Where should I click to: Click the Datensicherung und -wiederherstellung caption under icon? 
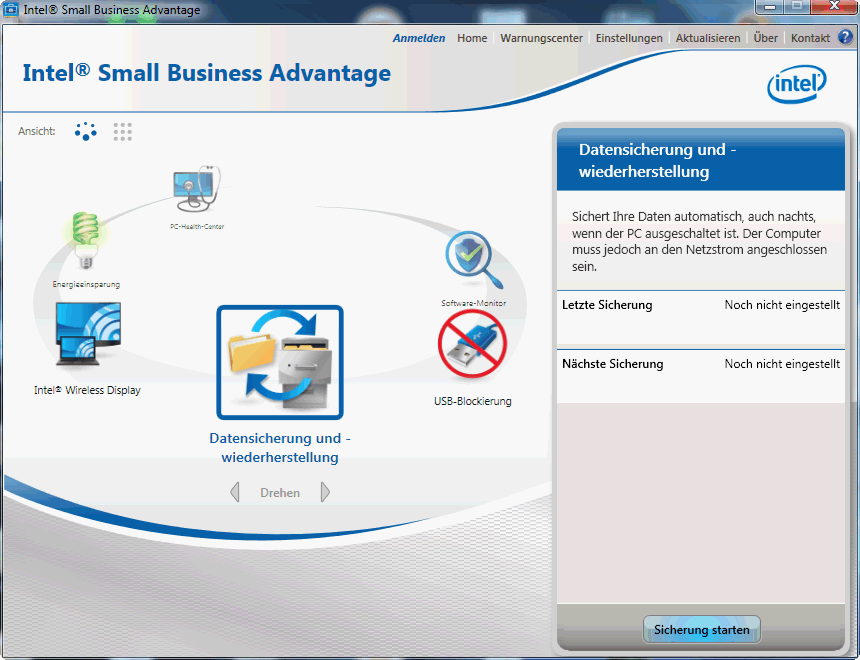coord(280,448)
